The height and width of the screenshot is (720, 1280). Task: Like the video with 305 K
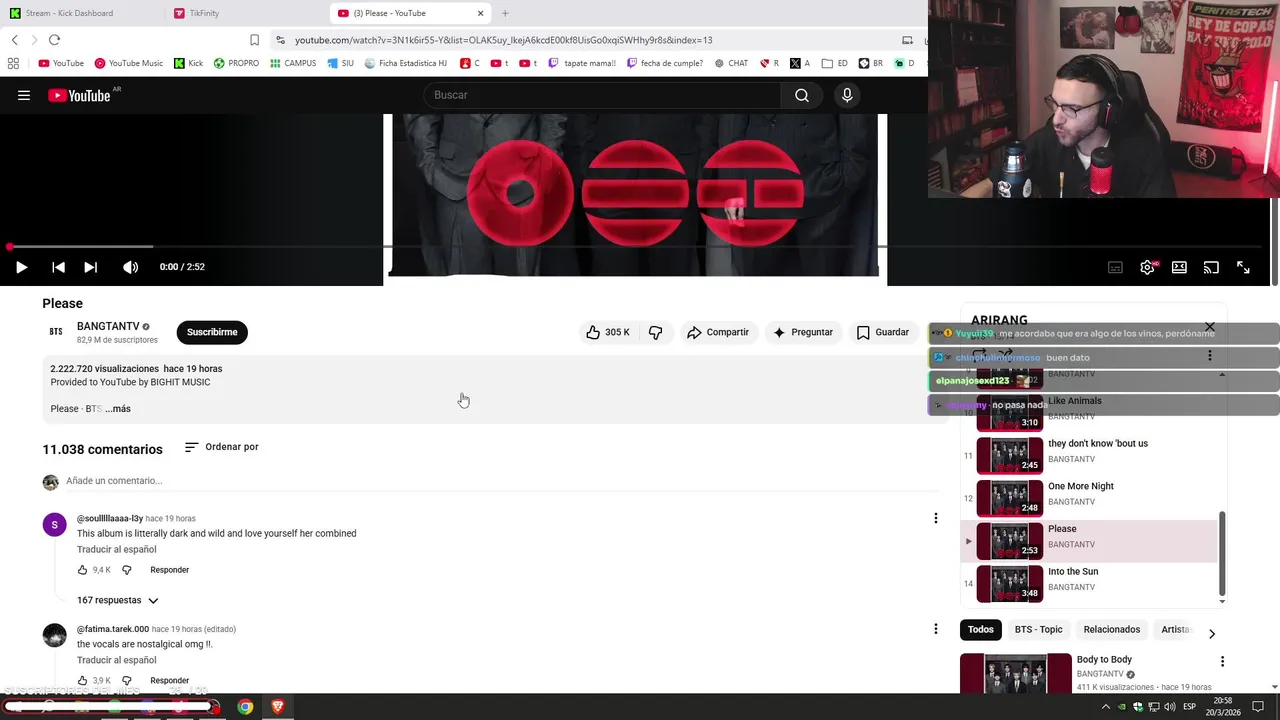click(x=608, y=332)
